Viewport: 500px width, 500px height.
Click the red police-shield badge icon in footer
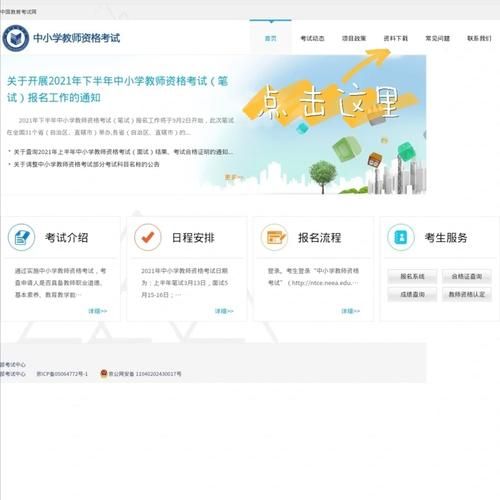tap(104, 373)
